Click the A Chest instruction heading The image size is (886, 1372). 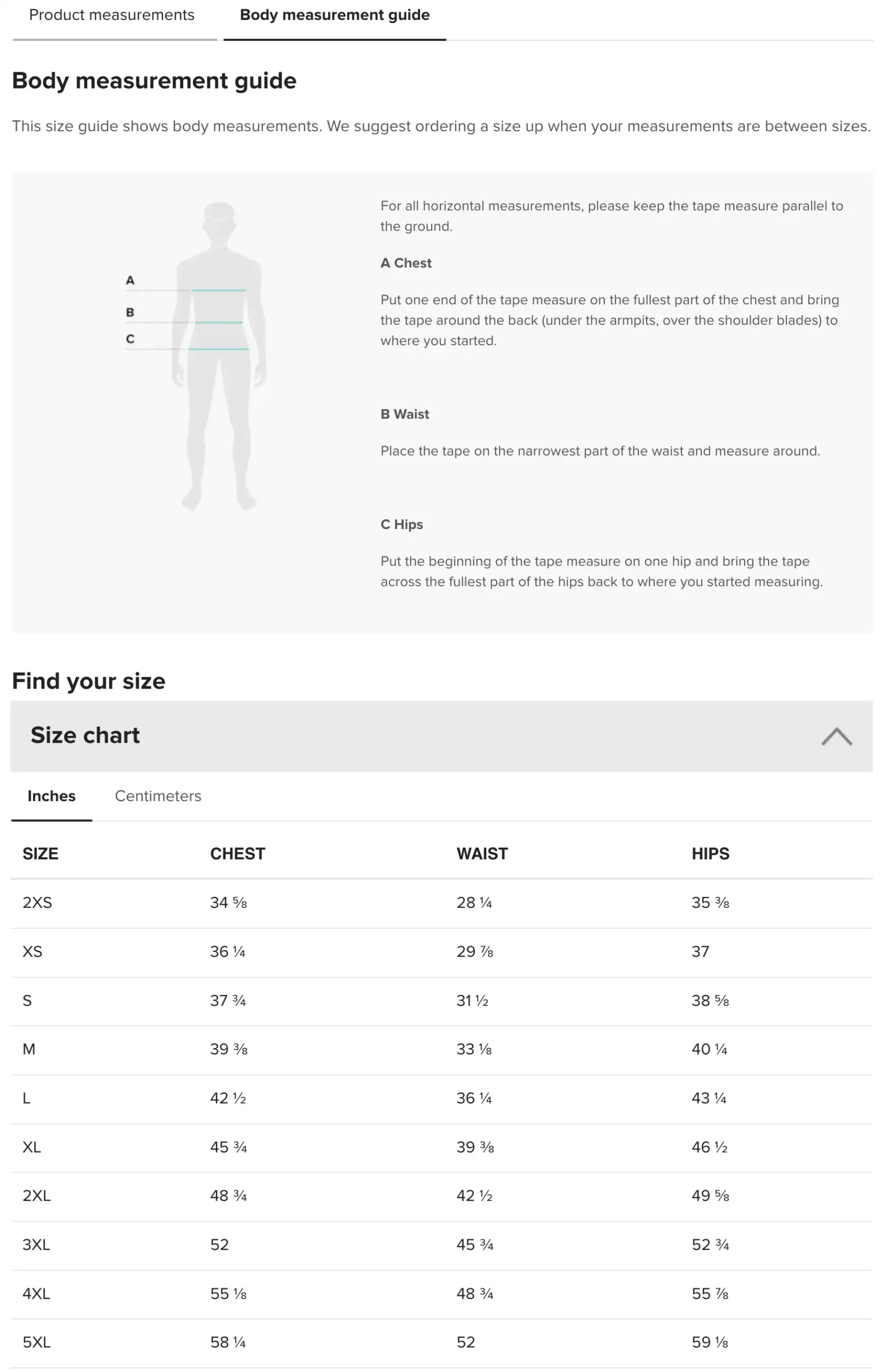[406, 263]
